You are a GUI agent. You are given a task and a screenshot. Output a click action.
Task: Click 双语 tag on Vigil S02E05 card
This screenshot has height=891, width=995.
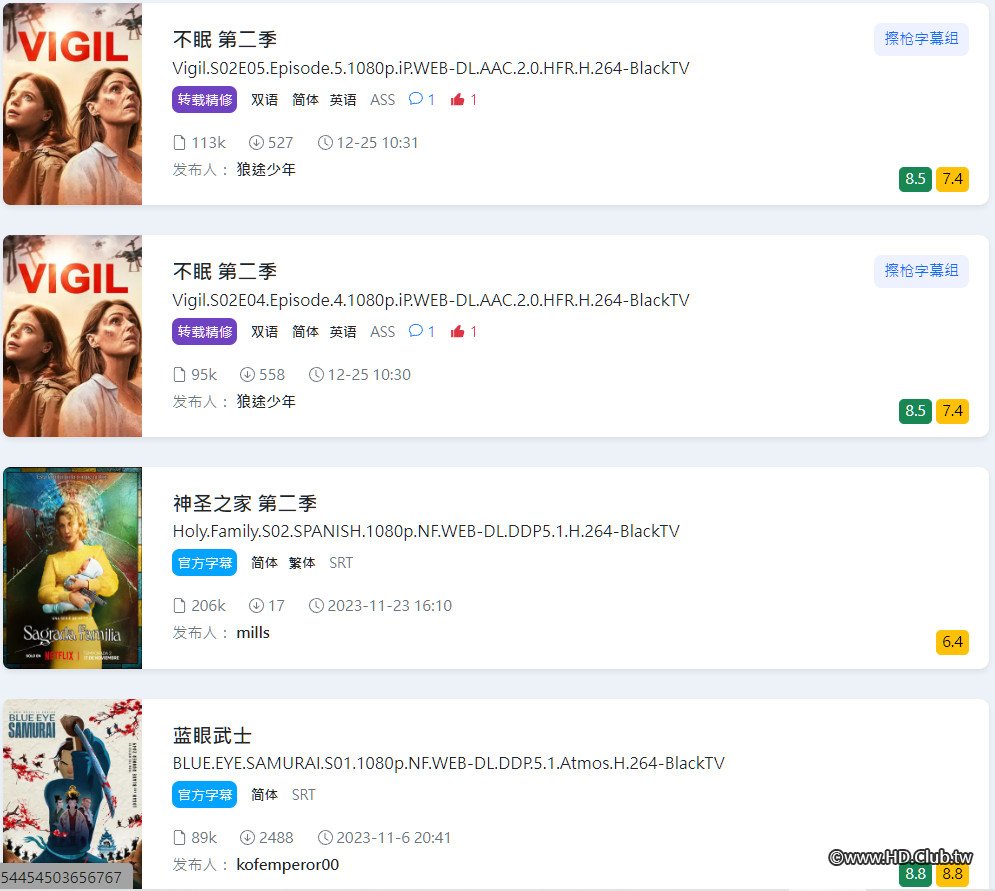265,100
